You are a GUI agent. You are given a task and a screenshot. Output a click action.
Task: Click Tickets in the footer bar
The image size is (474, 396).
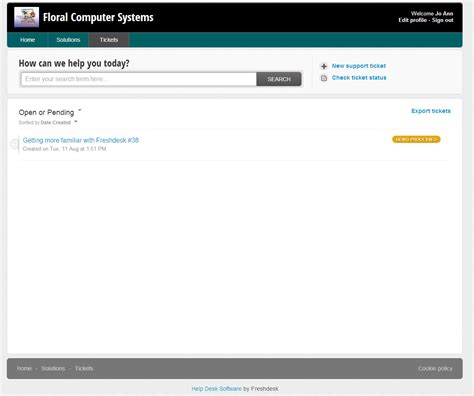click(84, 368)
